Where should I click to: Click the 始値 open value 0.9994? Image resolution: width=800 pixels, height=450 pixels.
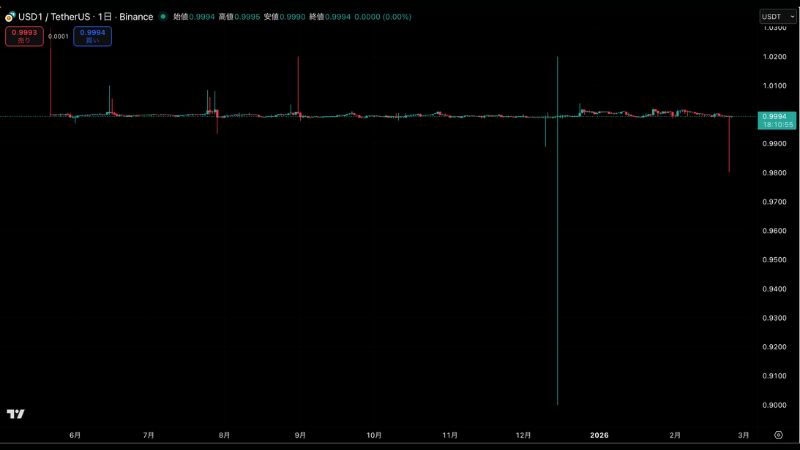click(x=202, y=17)
